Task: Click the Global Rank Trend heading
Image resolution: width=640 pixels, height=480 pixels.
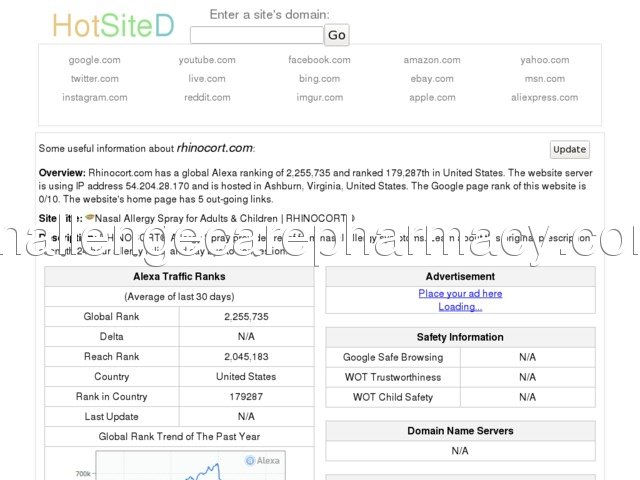Action: (179, 437)
